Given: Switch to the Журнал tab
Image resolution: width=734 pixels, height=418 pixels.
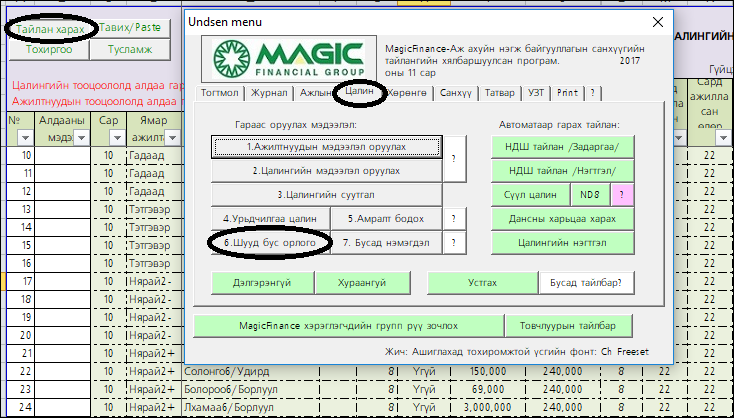Looking at the screenshot, I should 267,92.
